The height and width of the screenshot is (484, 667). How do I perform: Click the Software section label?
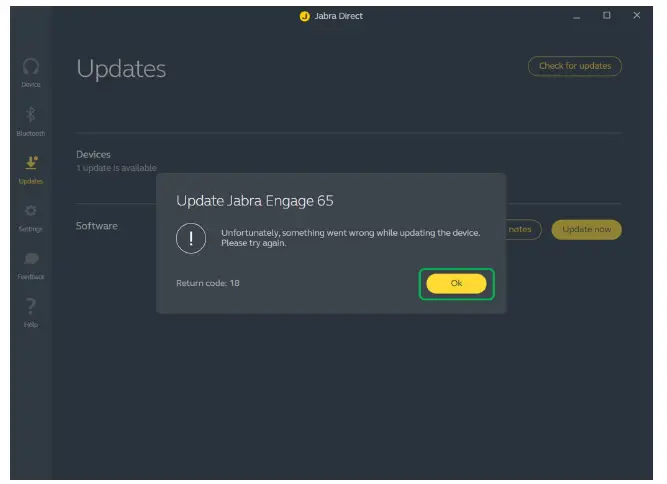[x=97, y=226]
